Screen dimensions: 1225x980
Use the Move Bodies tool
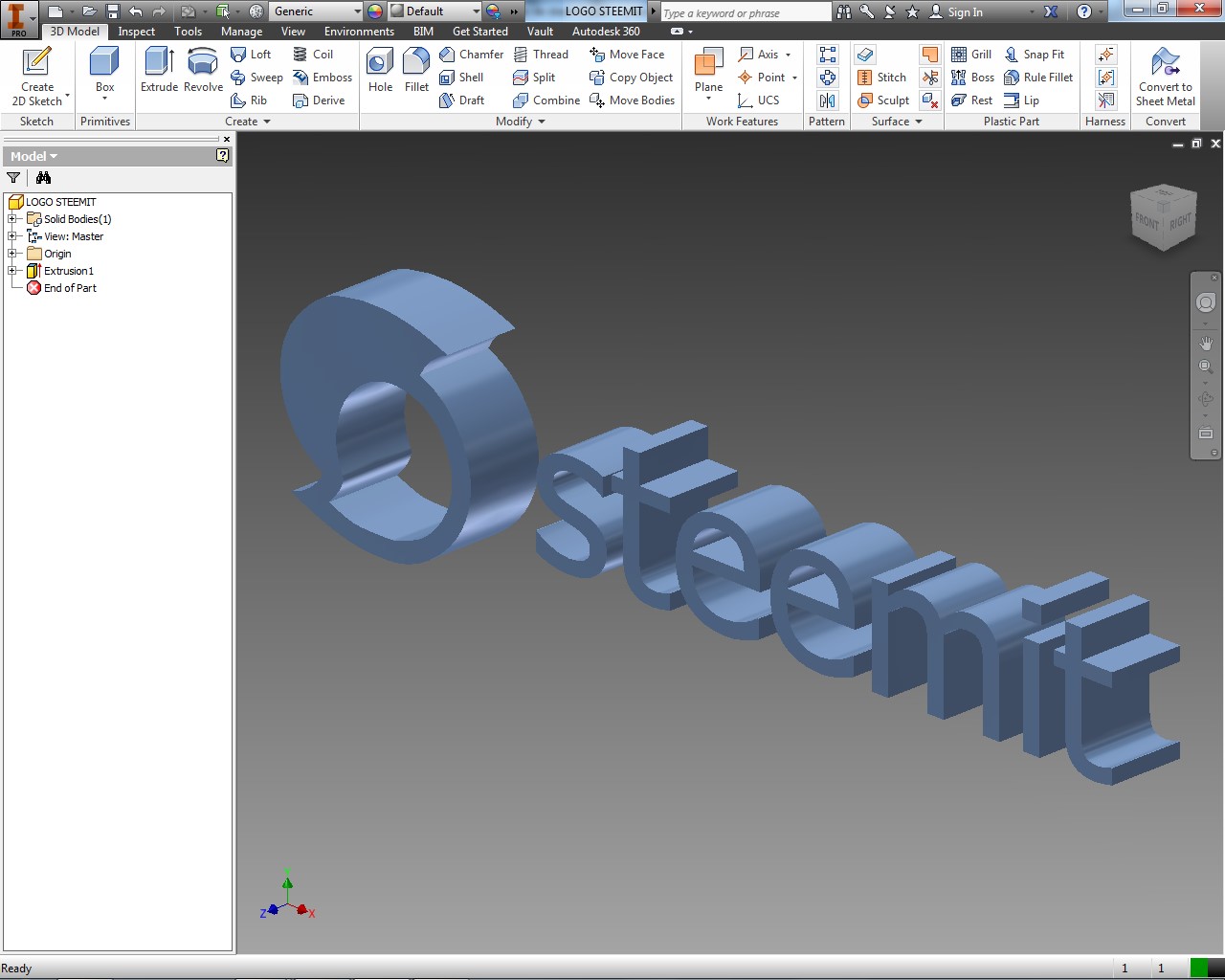(632, 100)
